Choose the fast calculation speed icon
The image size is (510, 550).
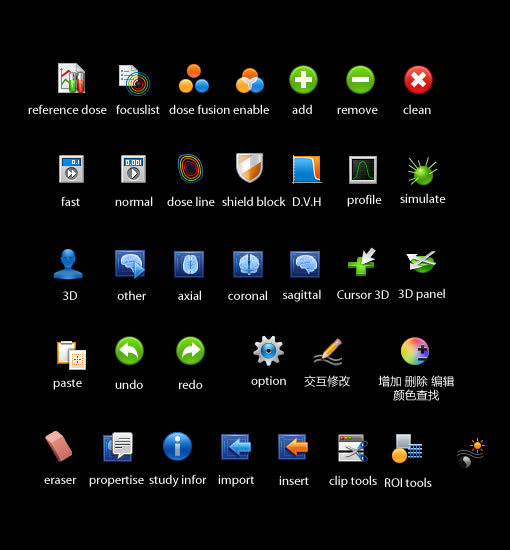72,169
